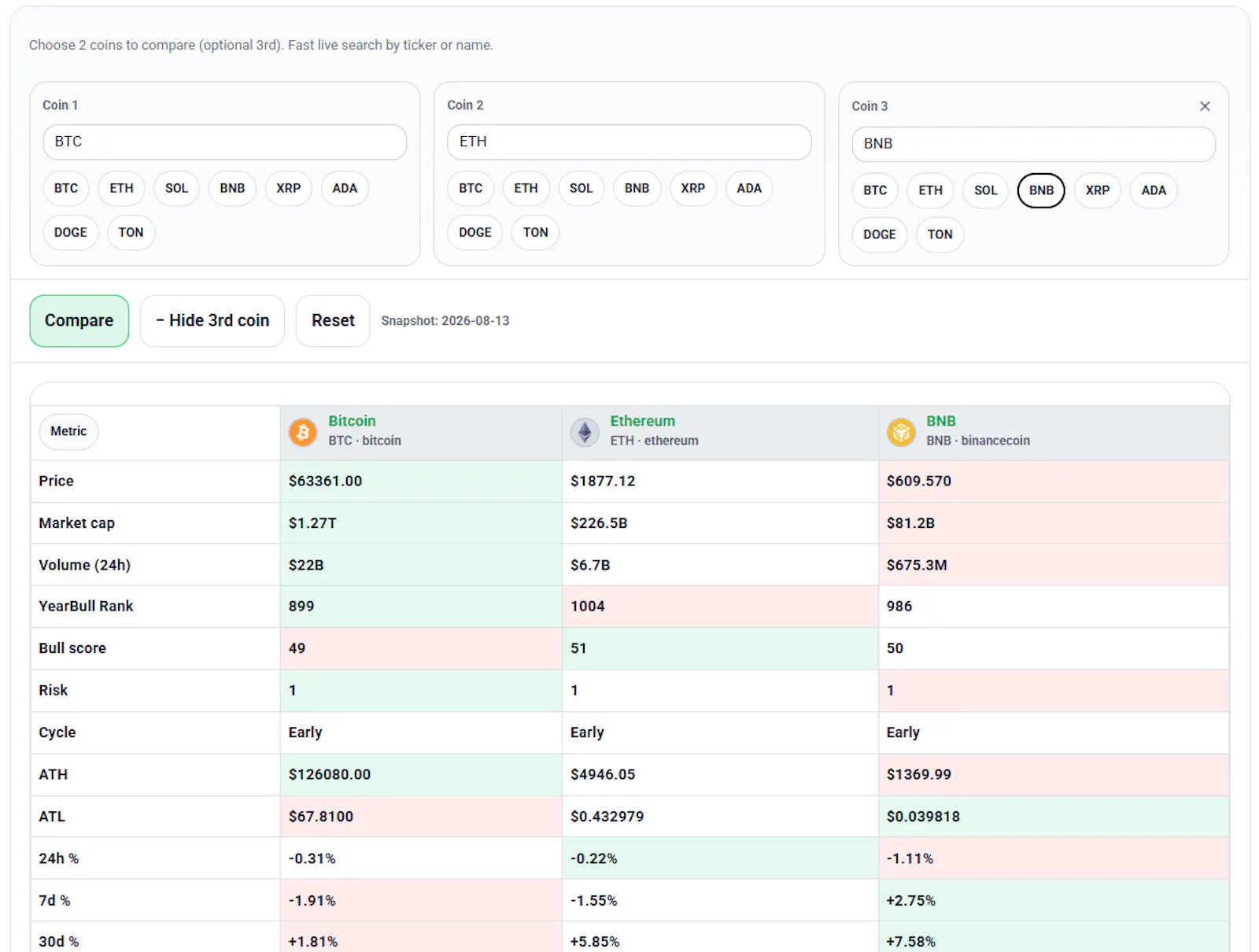This screenshot has width=1259, height=952.
Task: Close the Coin 3 panel
Action: pyautogui.click(x=1205, y=106)
